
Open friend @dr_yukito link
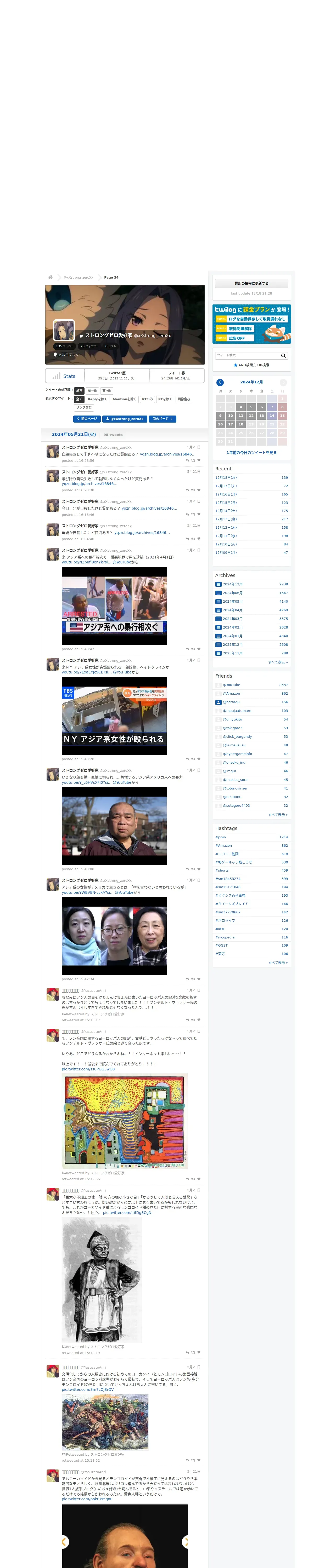[x=232, y=719]
